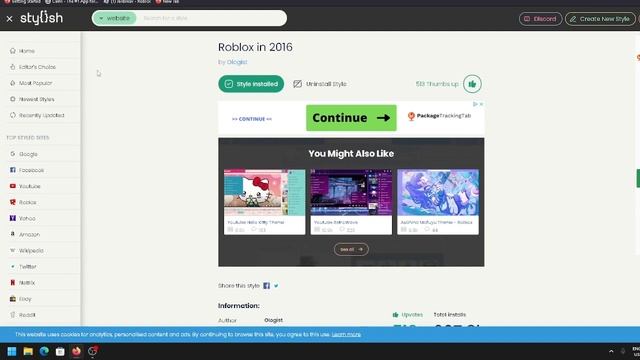Viewport: 640px width, 360px height.
Task: Open the blue anime Roblox theme thumbnail
Action: pos(438,192)
